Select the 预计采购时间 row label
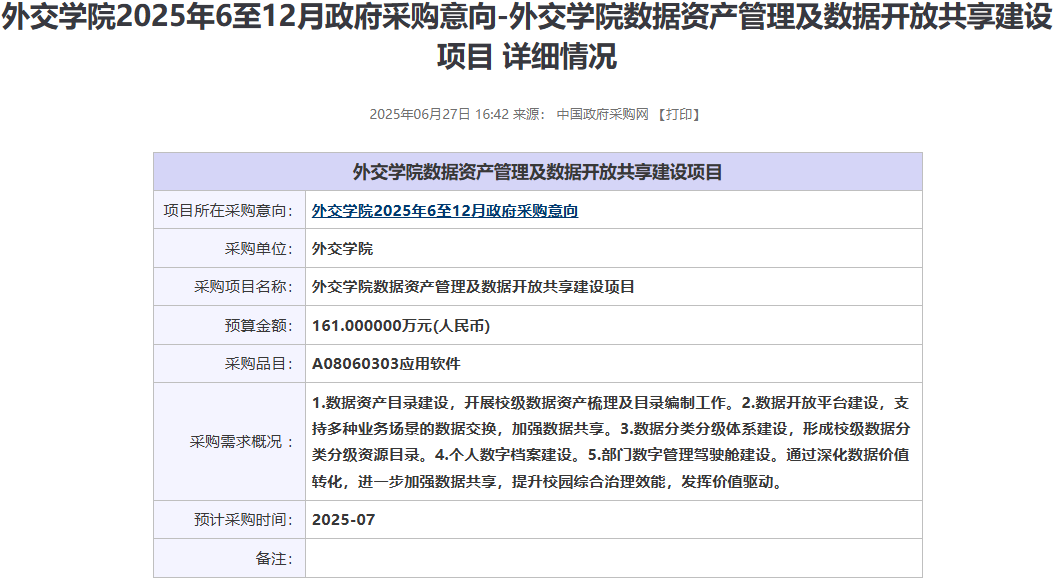This screenshot has height=582, width=1062. point(243,520)
